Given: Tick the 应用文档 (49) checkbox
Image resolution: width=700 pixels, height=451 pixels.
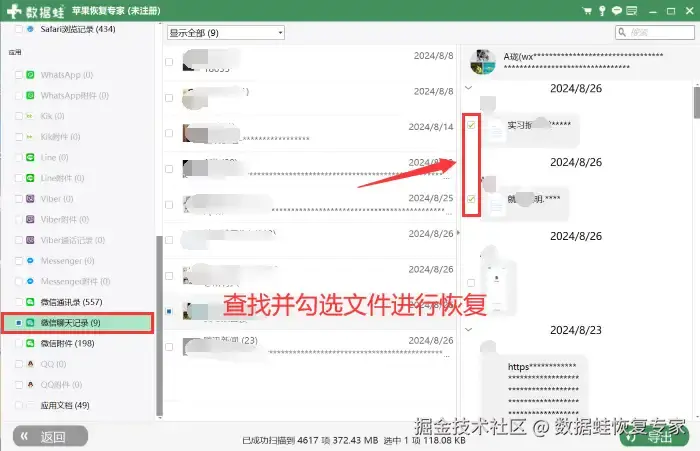Looking at the screenshot, I should pyautogui.click(x=19, y=405).
